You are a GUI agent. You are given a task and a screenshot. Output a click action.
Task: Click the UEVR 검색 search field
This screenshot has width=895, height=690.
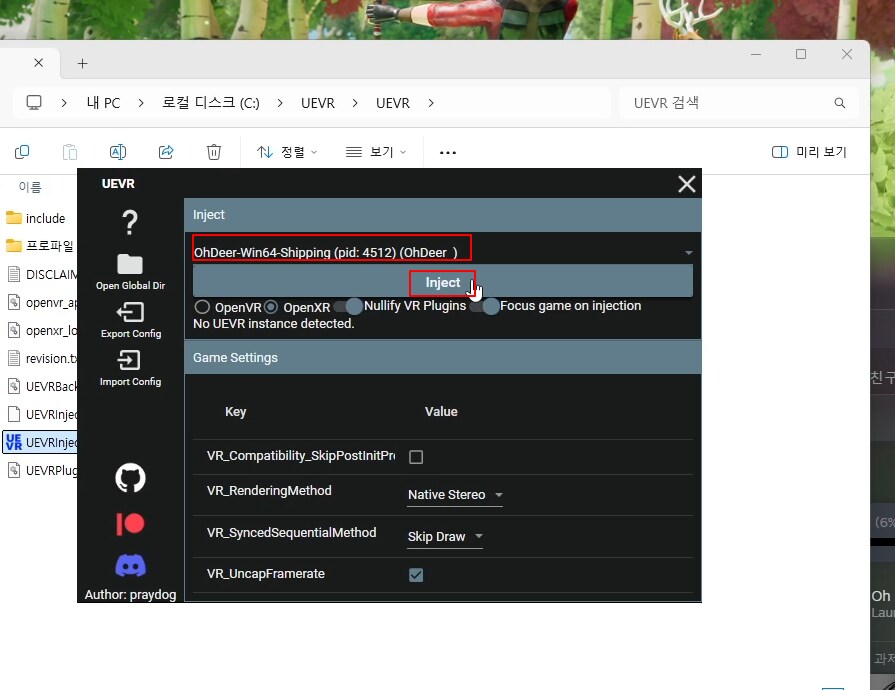point(730,103)
